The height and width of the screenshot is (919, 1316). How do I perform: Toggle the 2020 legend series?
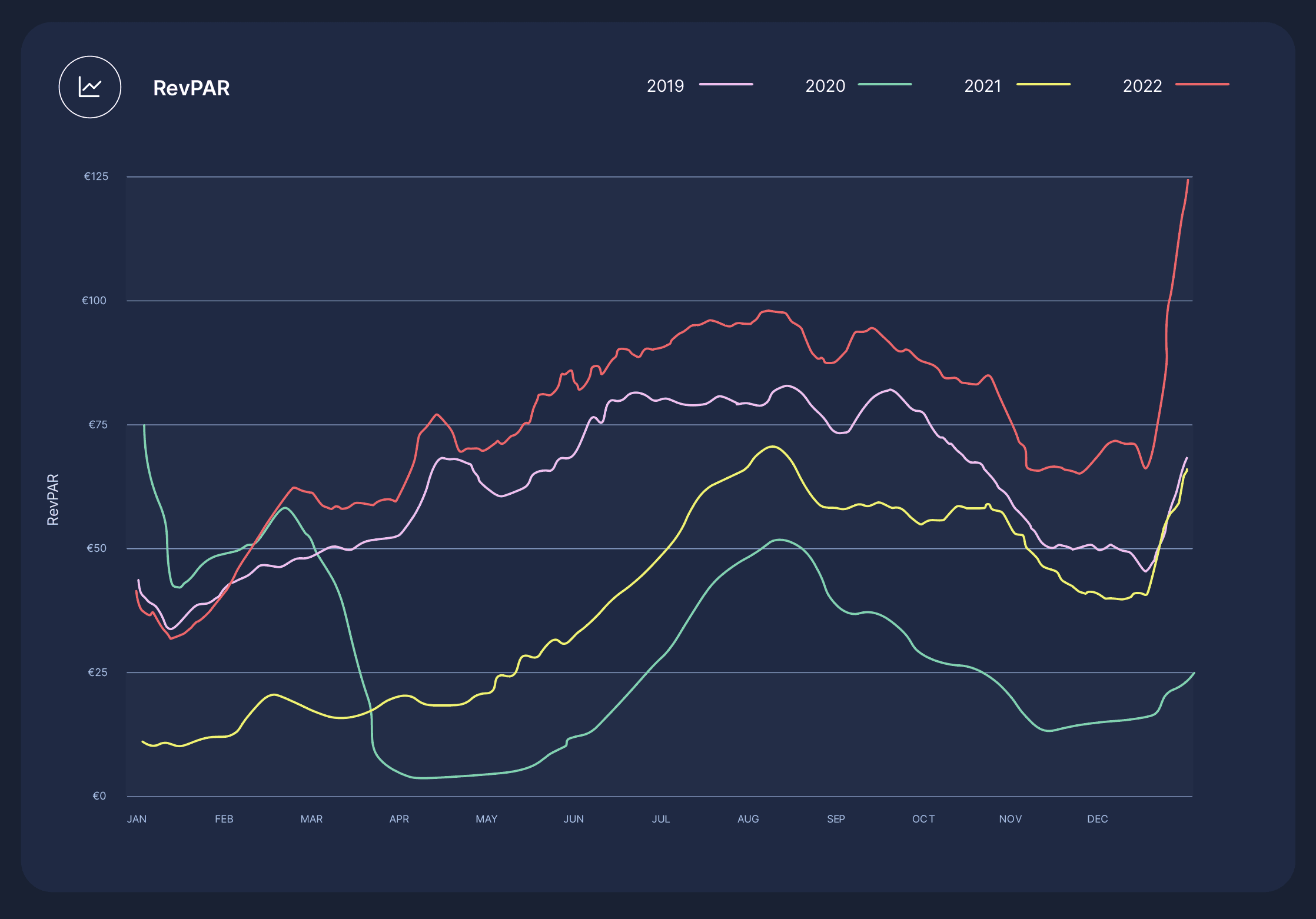click(x=825, y=86)
